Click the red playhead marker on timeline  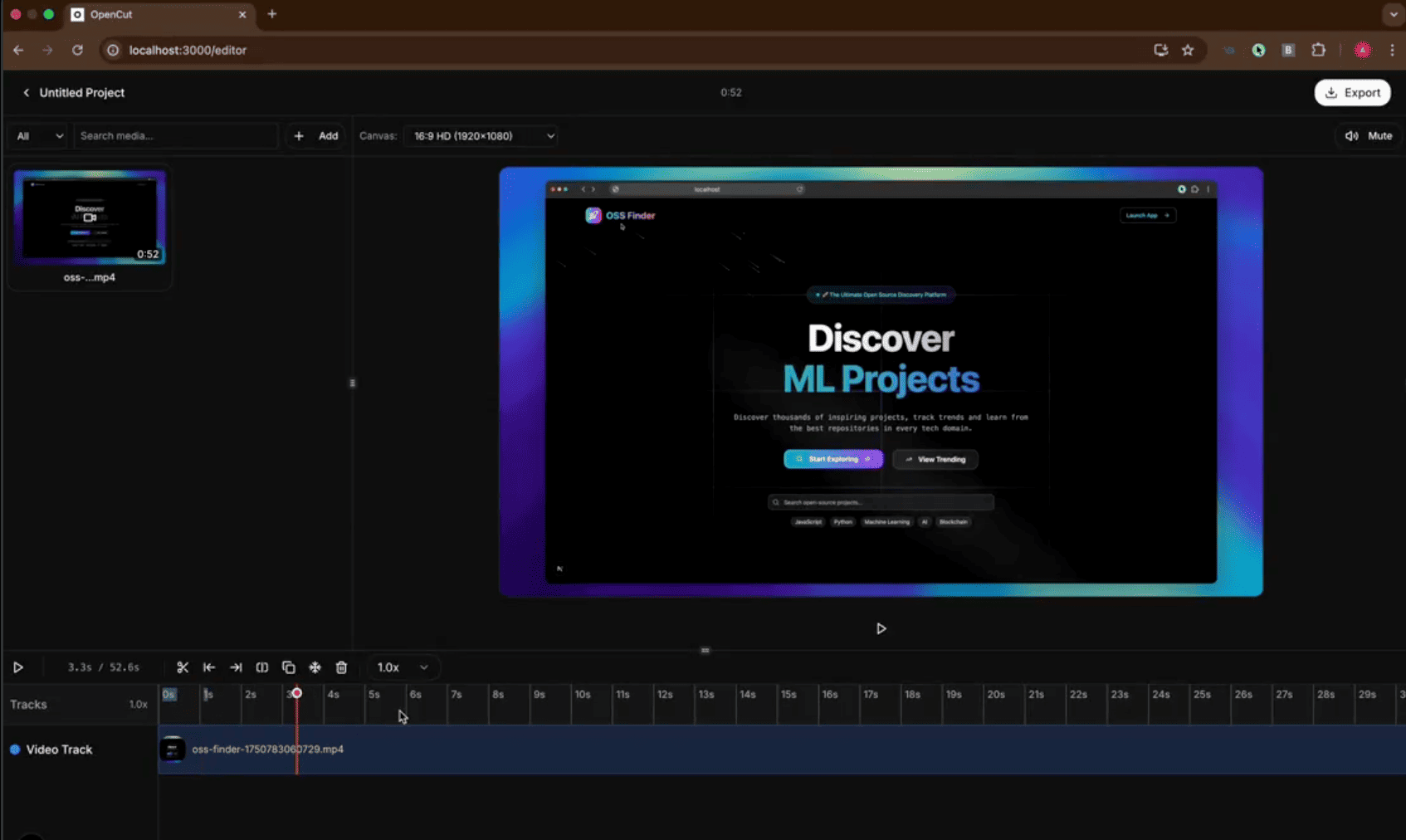(x=296, y=693)
